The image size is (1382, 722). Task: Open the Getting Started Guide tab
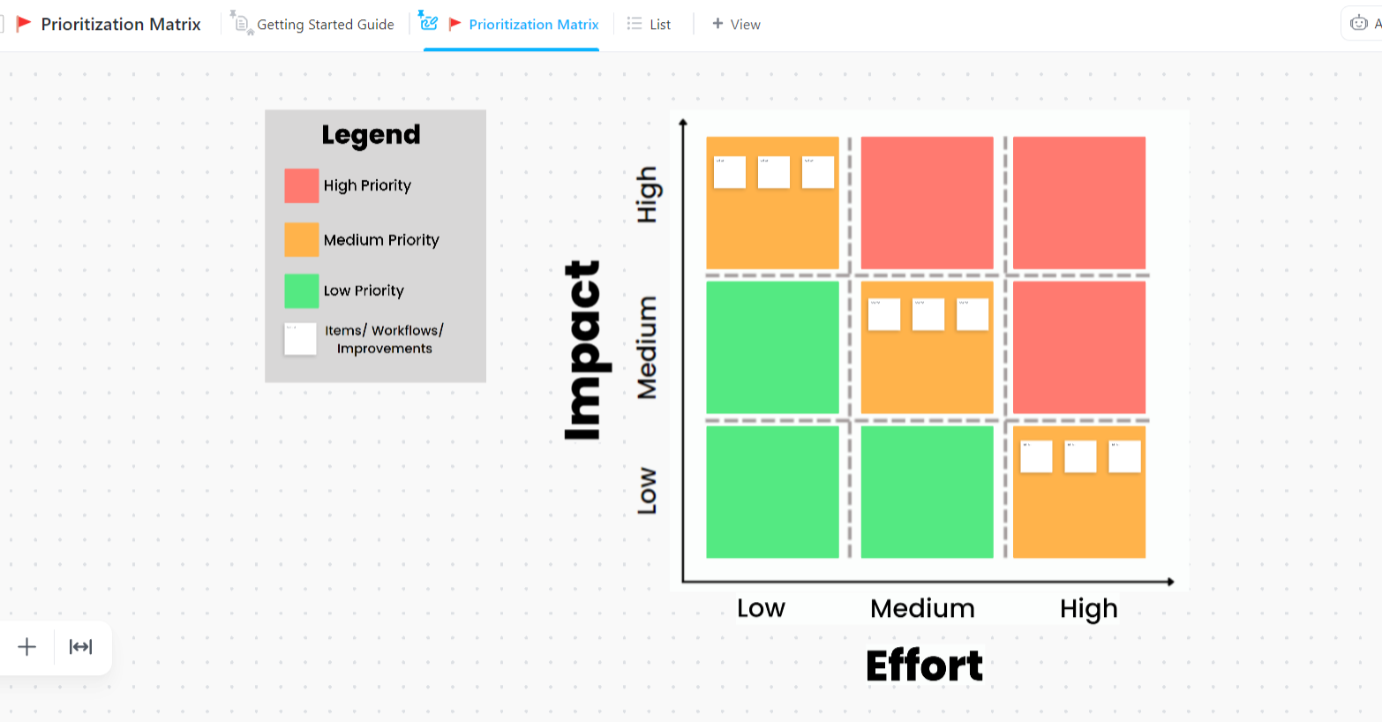(313, 23)
